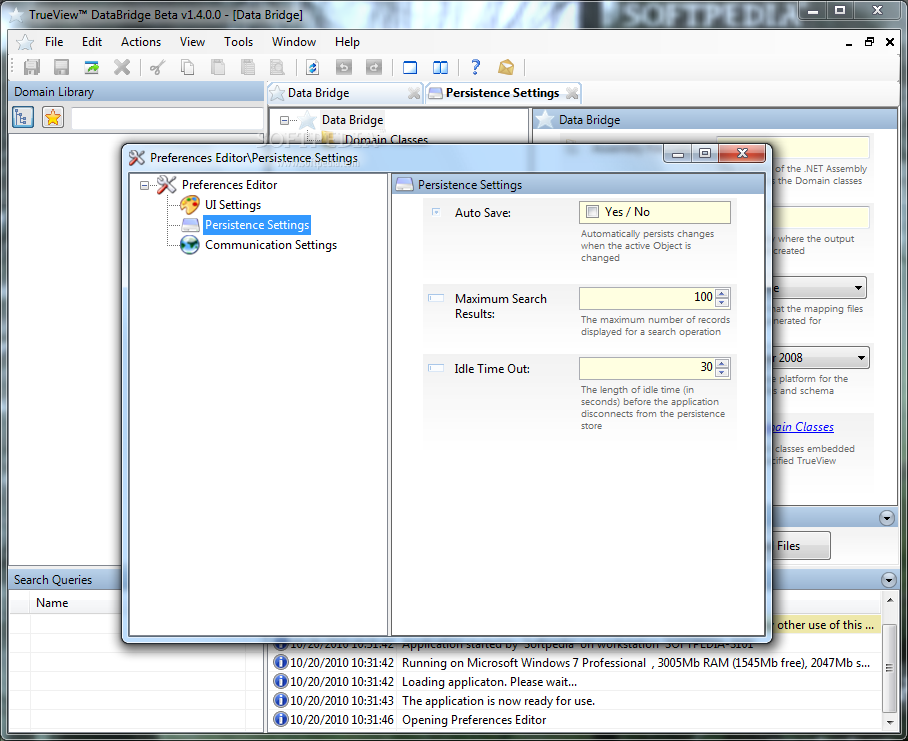Click the Delete X toolbar icon

[122, 67]
